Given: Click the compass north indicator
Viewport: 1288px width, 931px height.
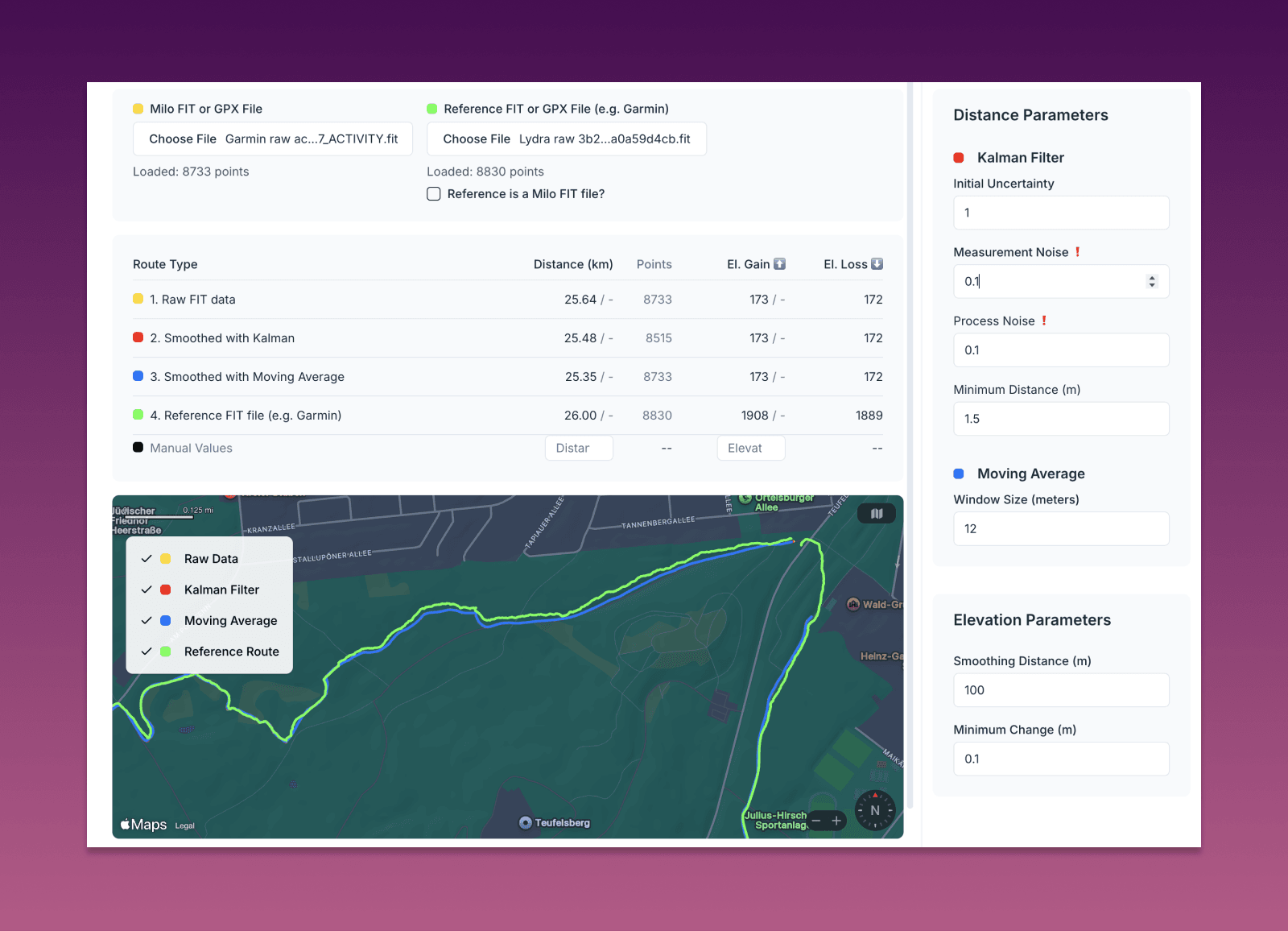Looking at the screenshot, I should click(874, 810).
